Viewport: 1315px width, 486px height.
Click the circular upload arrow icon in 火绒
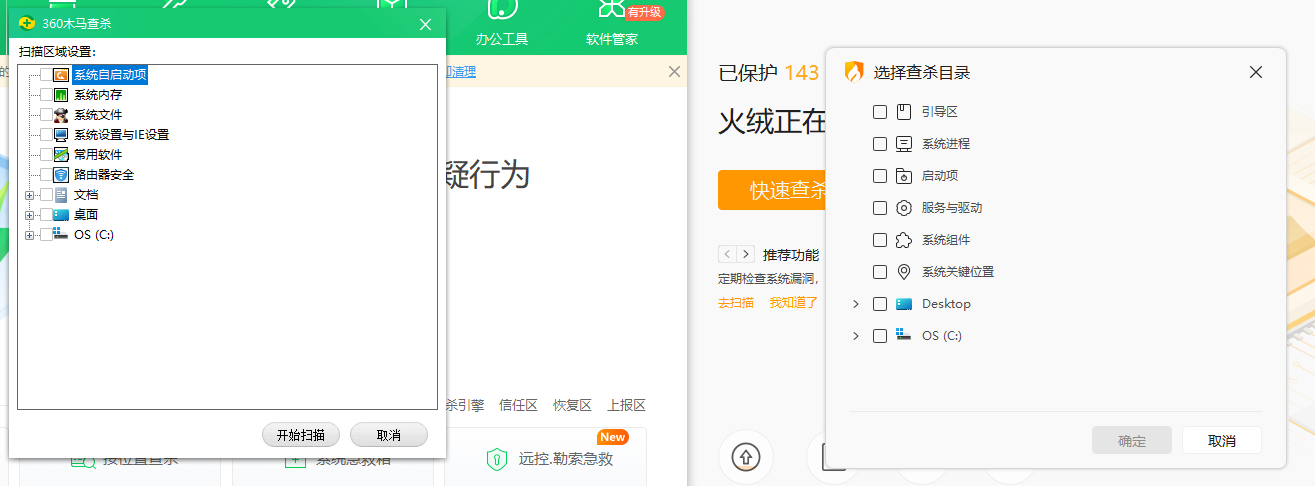pyautogui.click(x=746, y=458)
